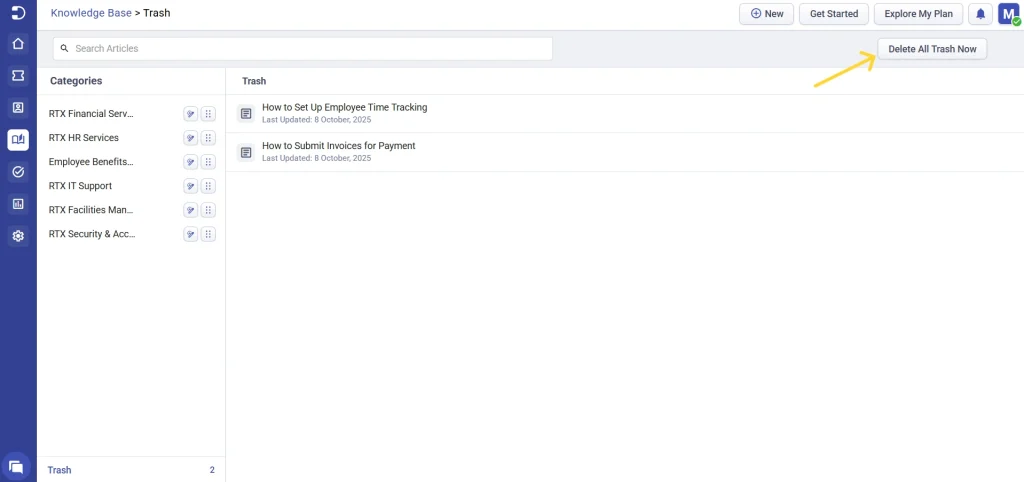Select the Trash tab at sidebar bottom
This screenshot has width=1024, height=482.
tap(60, 470)
